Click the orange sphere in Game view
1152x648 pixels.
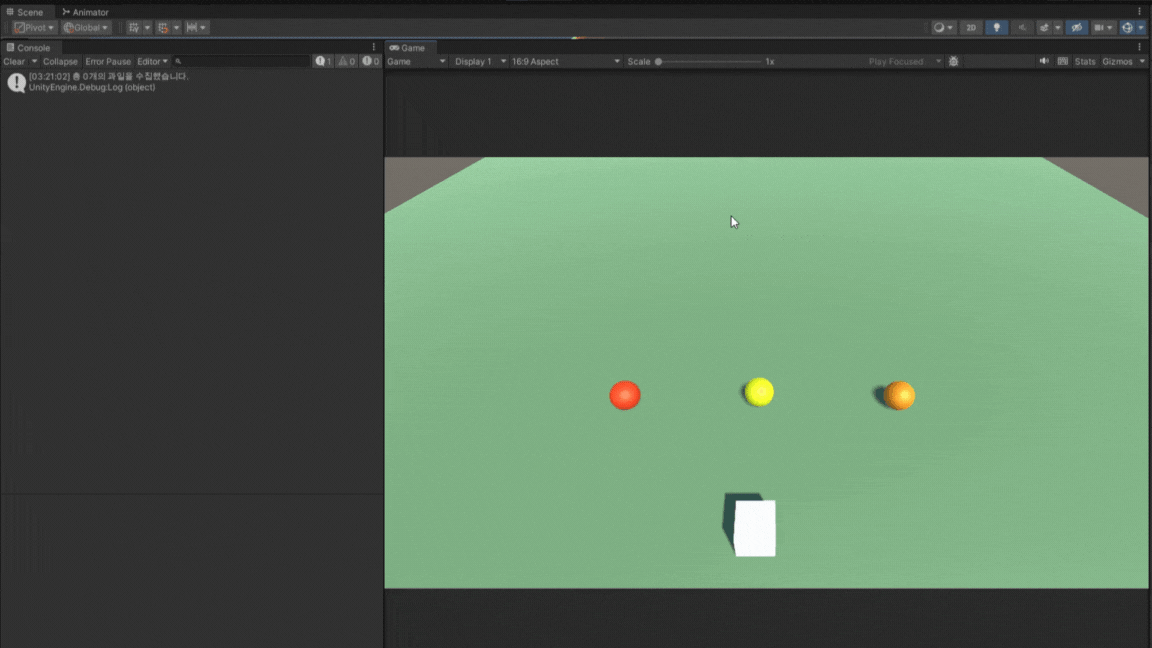point(899,395)
